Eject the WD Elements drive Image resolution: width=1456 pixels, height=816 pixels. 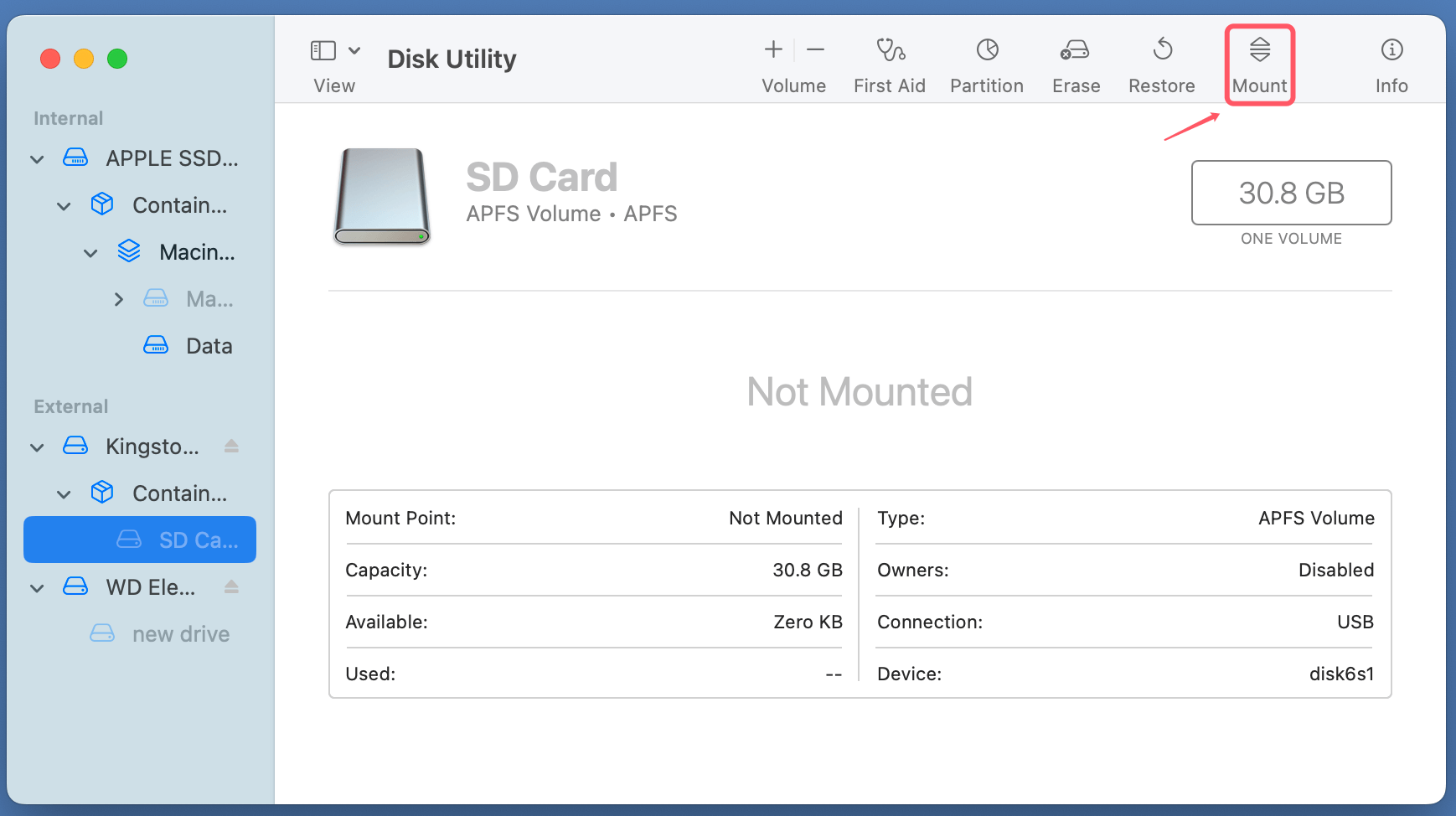click(x=232, y=586)
